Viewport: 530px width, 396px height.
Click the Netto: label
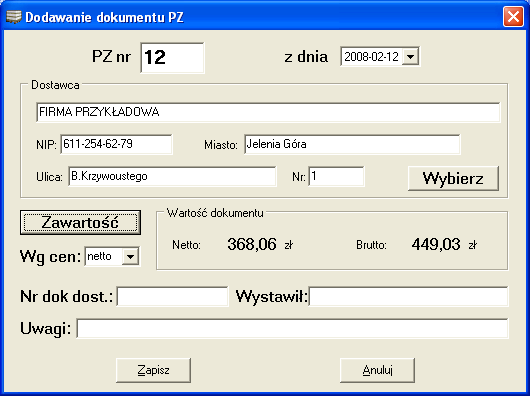pos(187,245)
